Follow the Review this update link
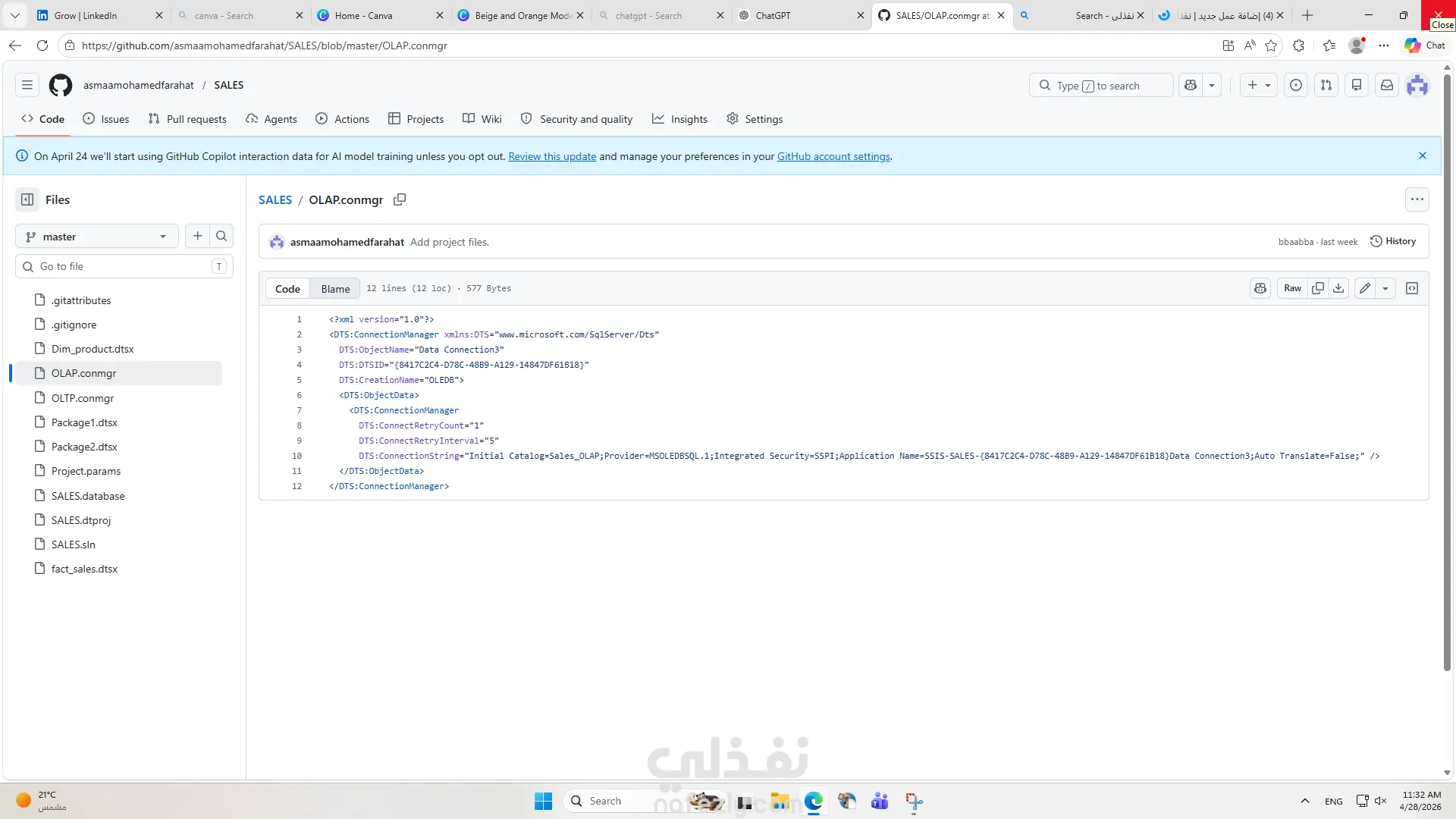The height and width of the screenshot is (819, 1456). (552, 156)
